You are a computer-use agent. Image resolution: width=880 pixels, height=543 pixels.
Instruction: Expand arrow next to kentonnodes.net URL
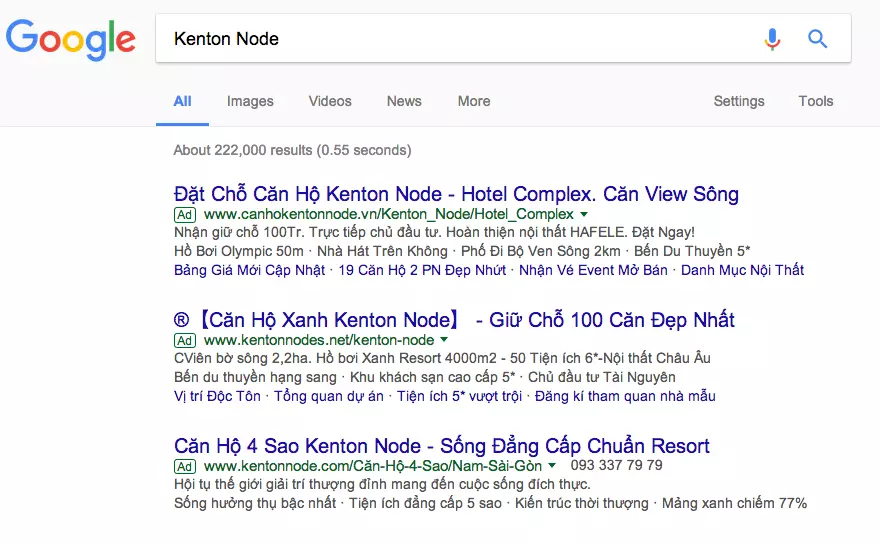pyautogui.click(x=444, y=339)
